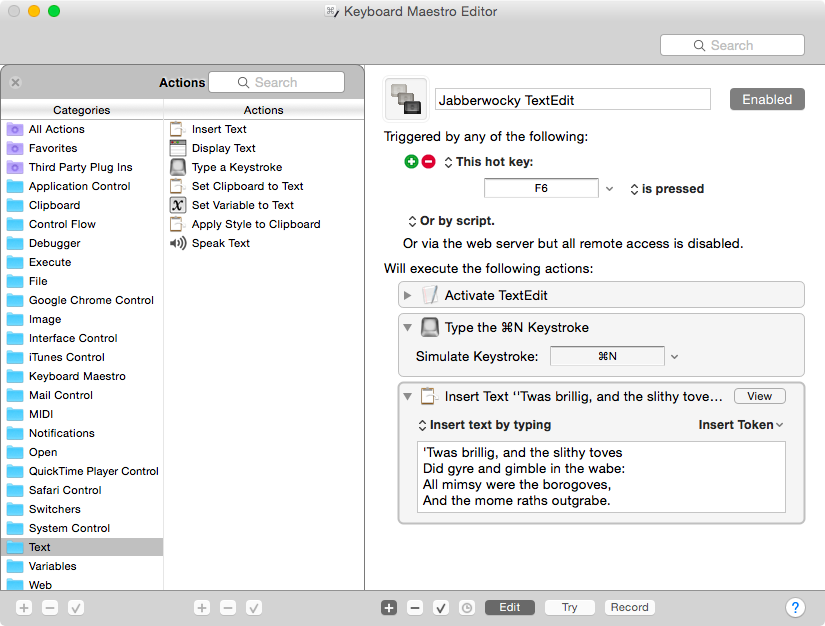Click keyboard icon in Type ⌘N Keystroke action
This screenshot has height=626, width=825.
point(430,327)
